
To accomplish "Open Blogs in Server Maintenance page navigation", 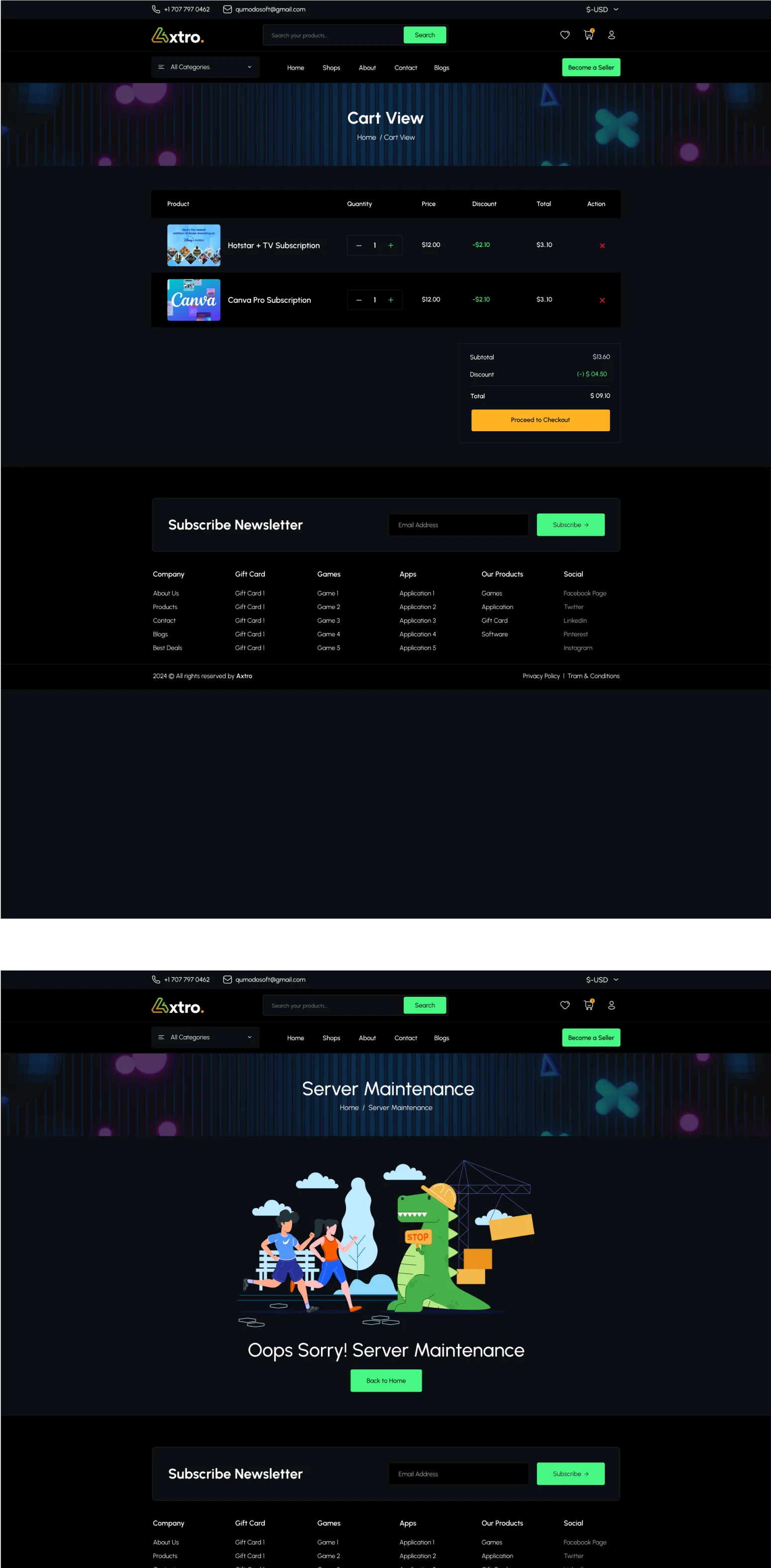I will (441, 1038).
